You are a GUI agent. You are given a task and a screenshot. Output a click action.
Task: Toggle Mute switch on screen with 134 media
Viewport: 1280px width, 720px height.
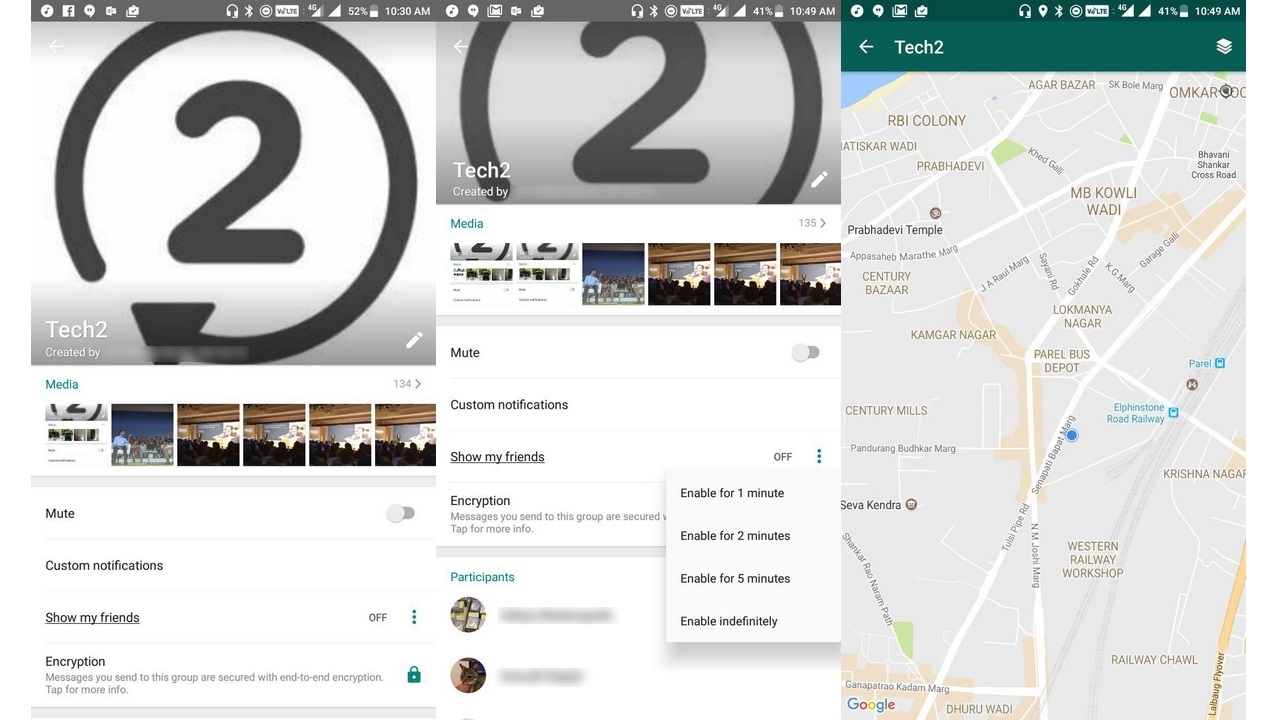[x=400, y=513]
